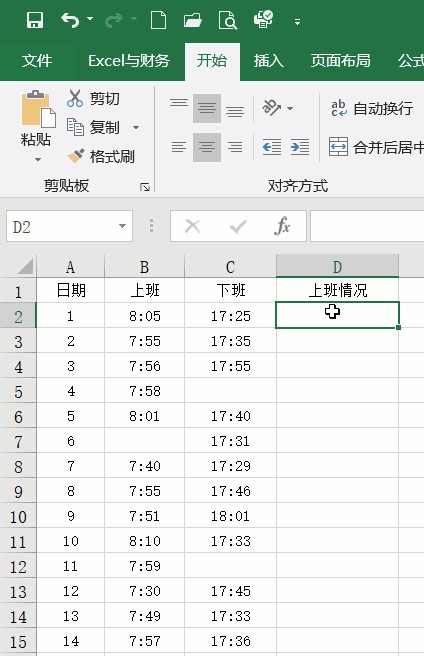
Task: Click the Save icon in quick access toolbar
Action: tap(35, 20)
